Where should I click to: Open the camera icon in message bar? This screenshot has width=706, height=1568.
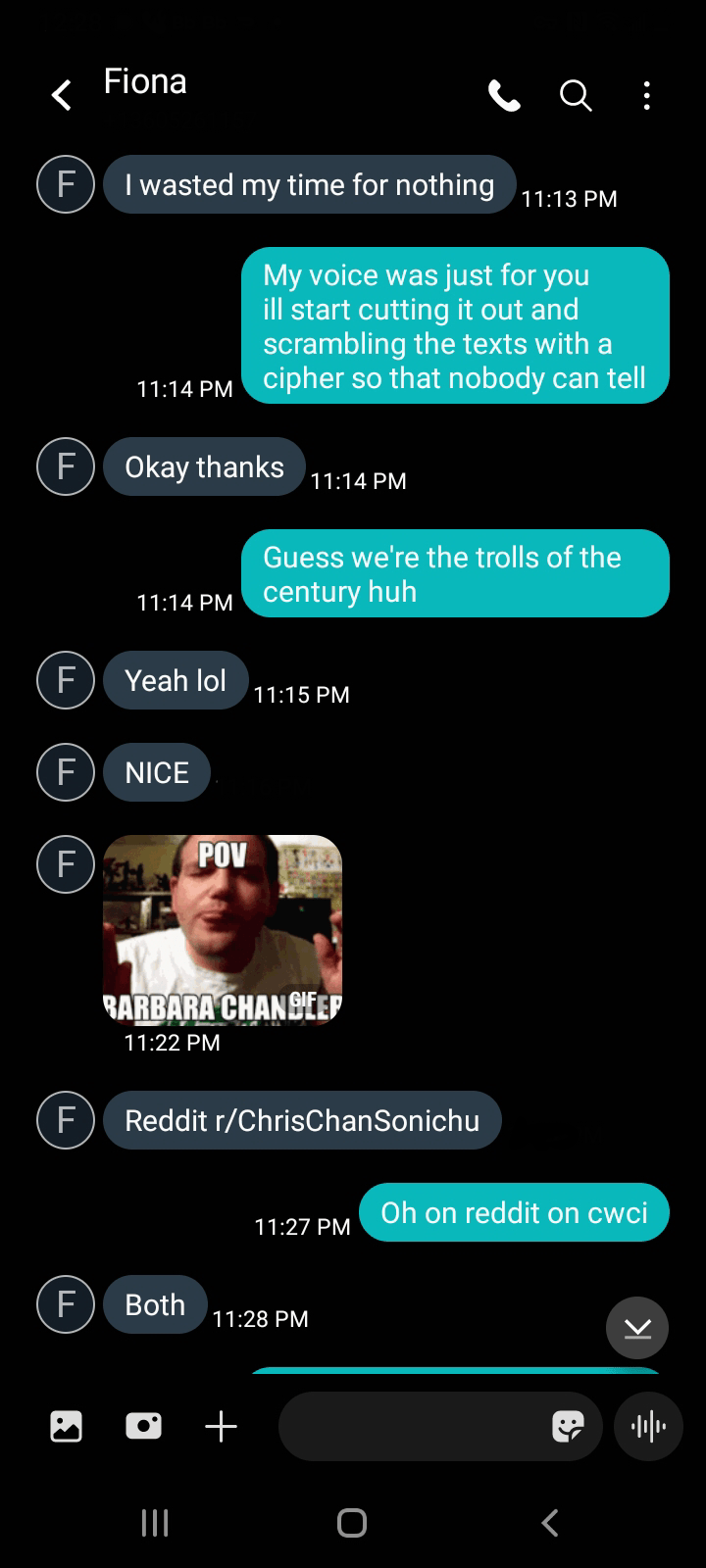(x=143, y=1426)
